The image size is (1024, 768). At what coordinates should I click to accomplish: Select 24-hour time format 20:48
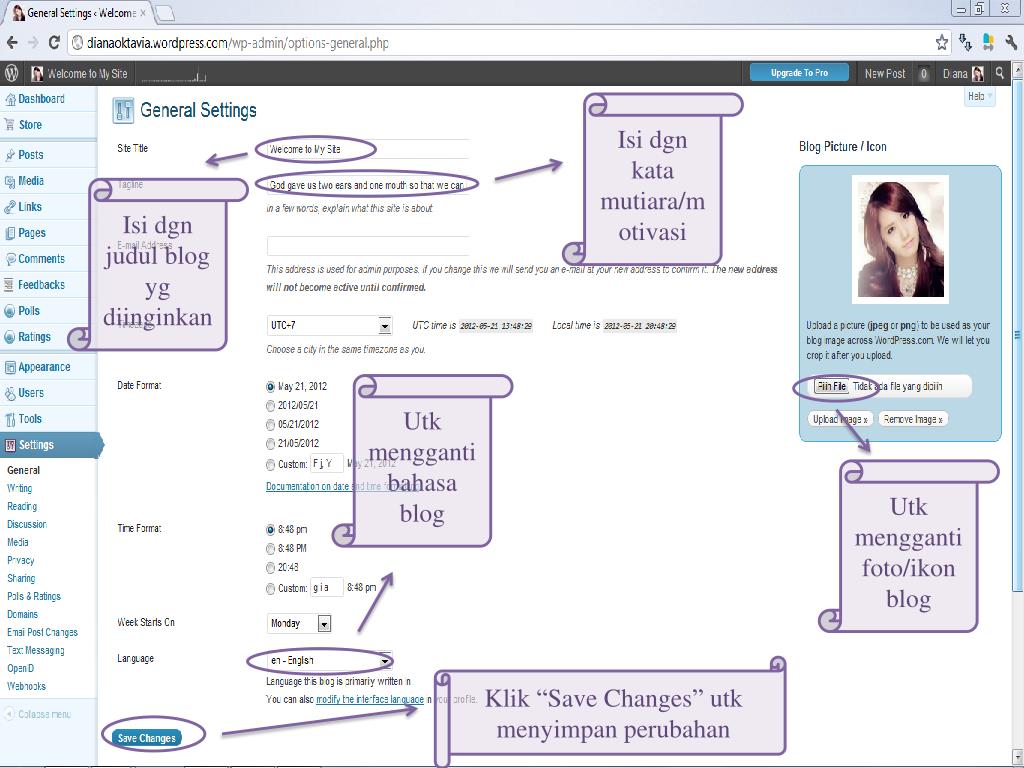tap(270, 568)
